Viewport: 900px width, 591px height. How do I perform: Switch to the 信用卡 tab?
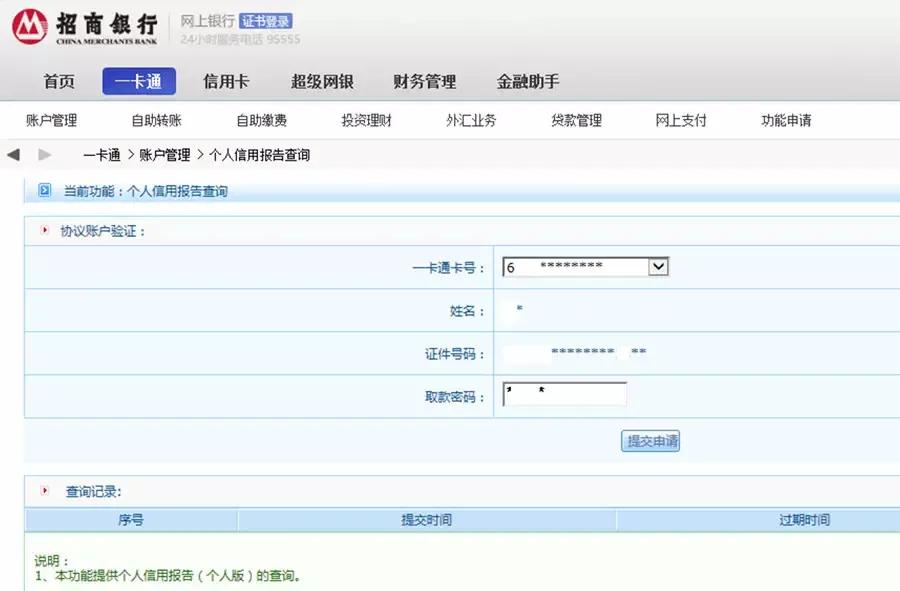pyautogui.click(x=225, y=82)
